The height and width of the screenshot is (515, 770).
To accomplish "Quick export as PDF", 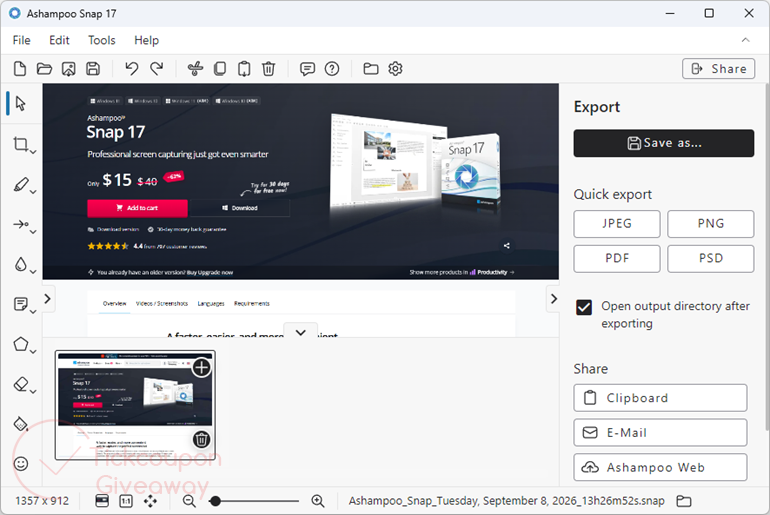I will (x=617, y=259).
